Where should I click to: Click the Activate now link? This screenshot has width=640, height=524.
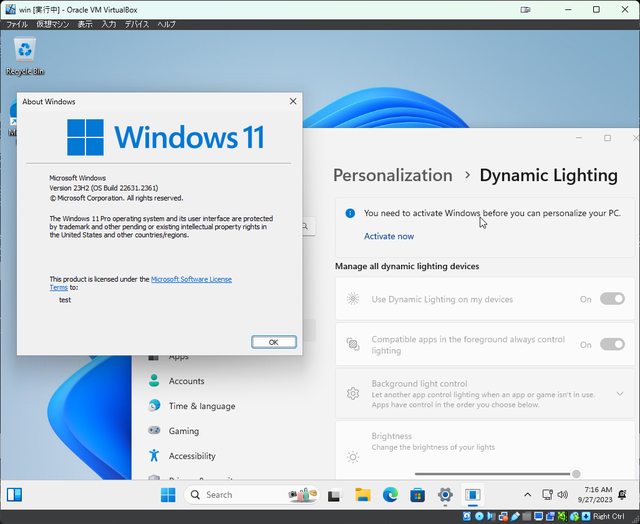(388, 236)
